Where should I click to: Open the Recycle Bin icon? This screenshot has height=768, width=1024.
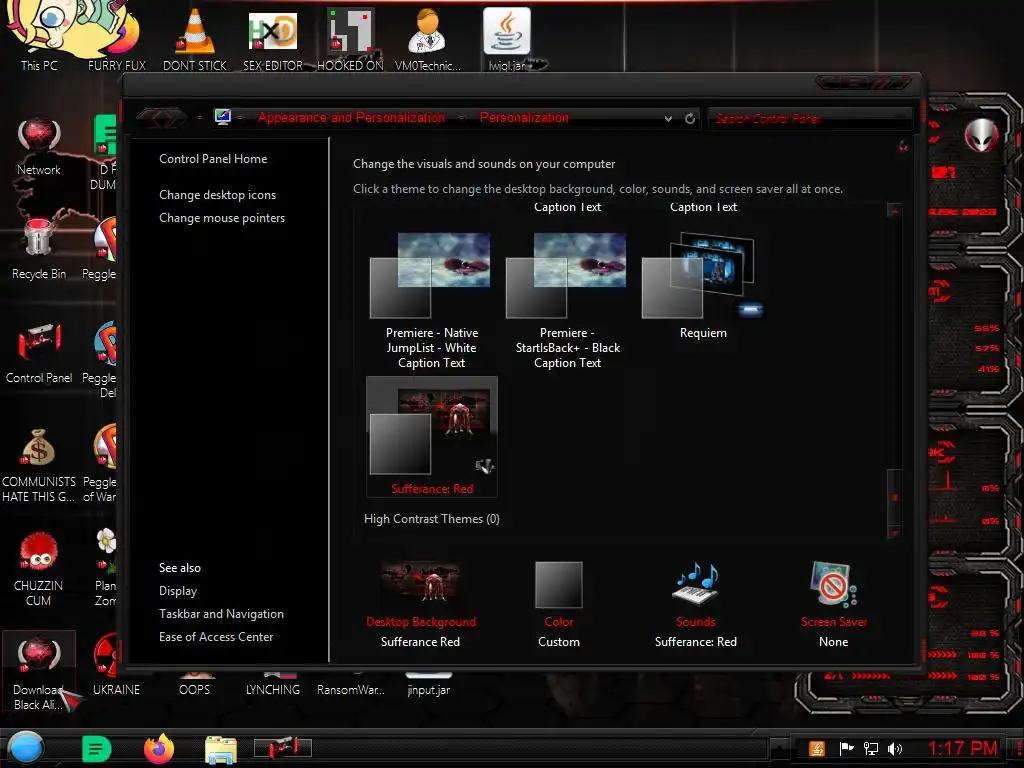(x=39, y=248)
